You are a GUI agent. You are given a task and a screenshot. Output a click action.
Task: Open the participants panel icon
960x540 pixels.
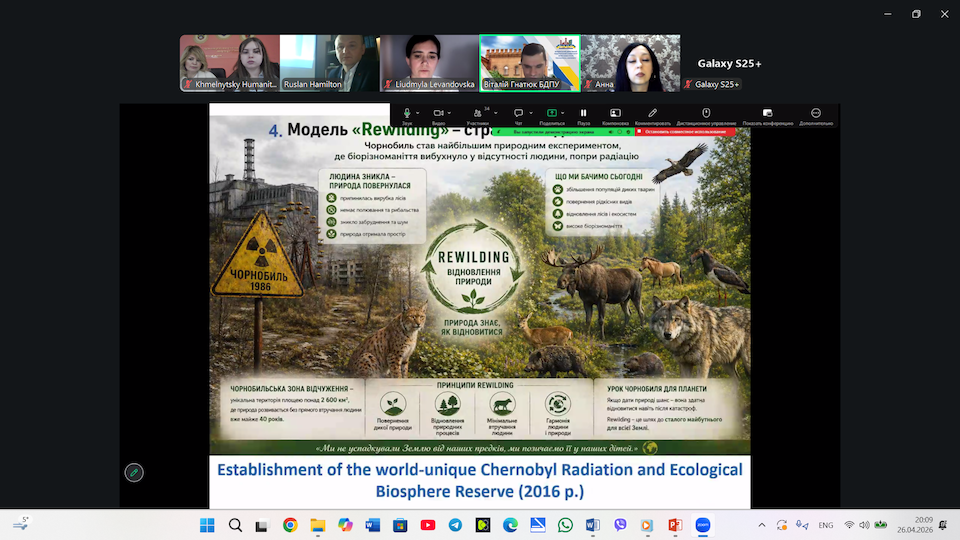point(477,114)
